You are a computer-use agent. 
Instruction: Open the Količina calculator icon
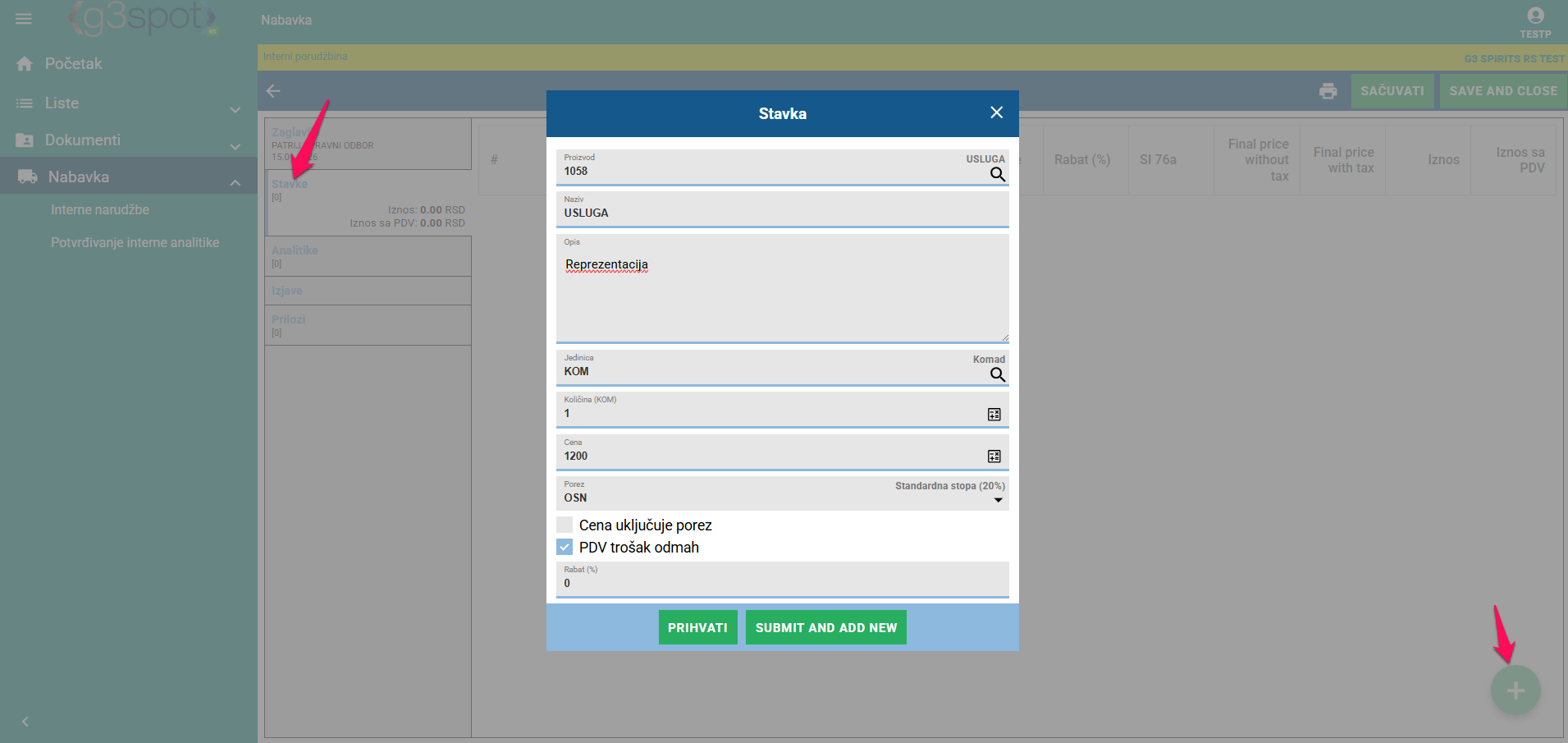(994, 415)
